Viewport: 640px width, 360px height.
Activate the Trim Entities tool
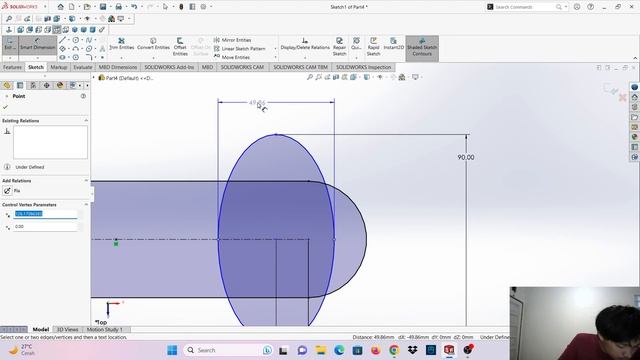tap(121, 44)
